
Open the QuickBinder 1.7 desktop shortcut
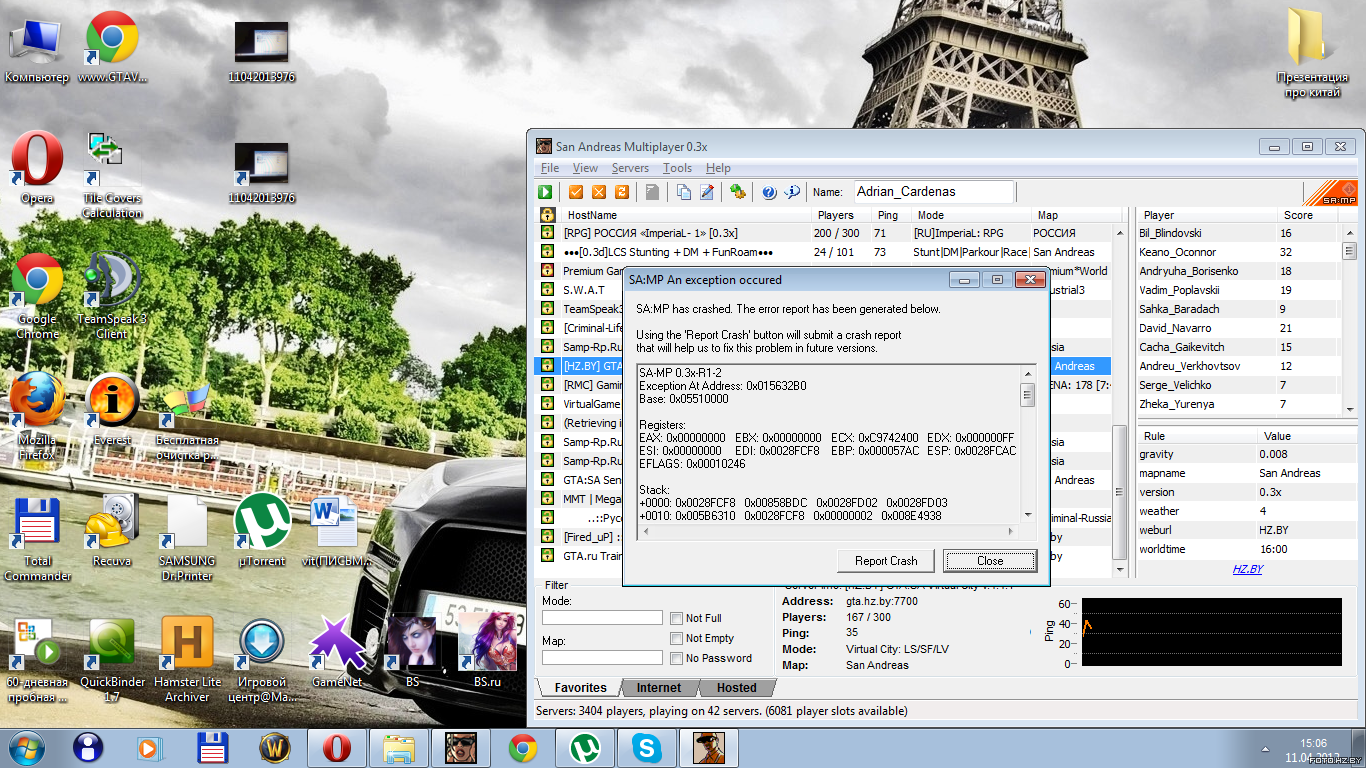pyautogui.click(x=113, y=660)
